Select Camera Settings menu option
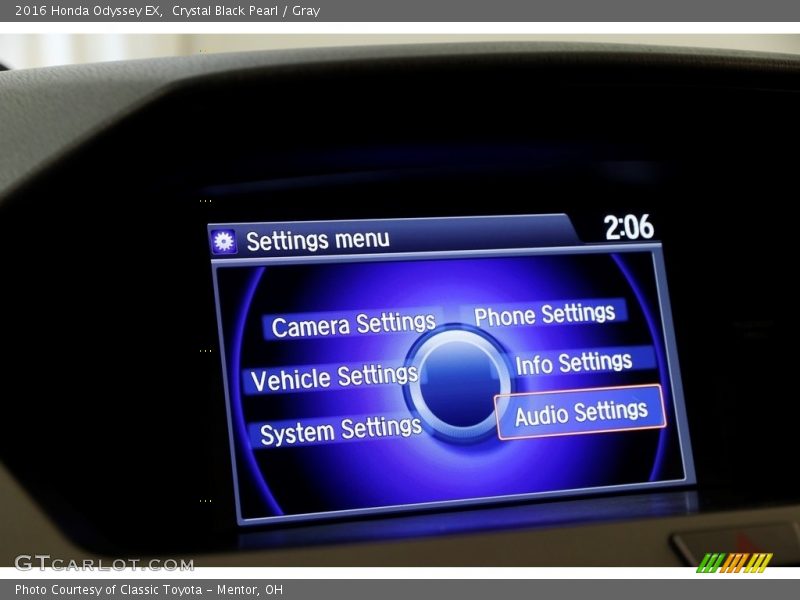This screenshot has width=800, height=600. click(353, 324)
